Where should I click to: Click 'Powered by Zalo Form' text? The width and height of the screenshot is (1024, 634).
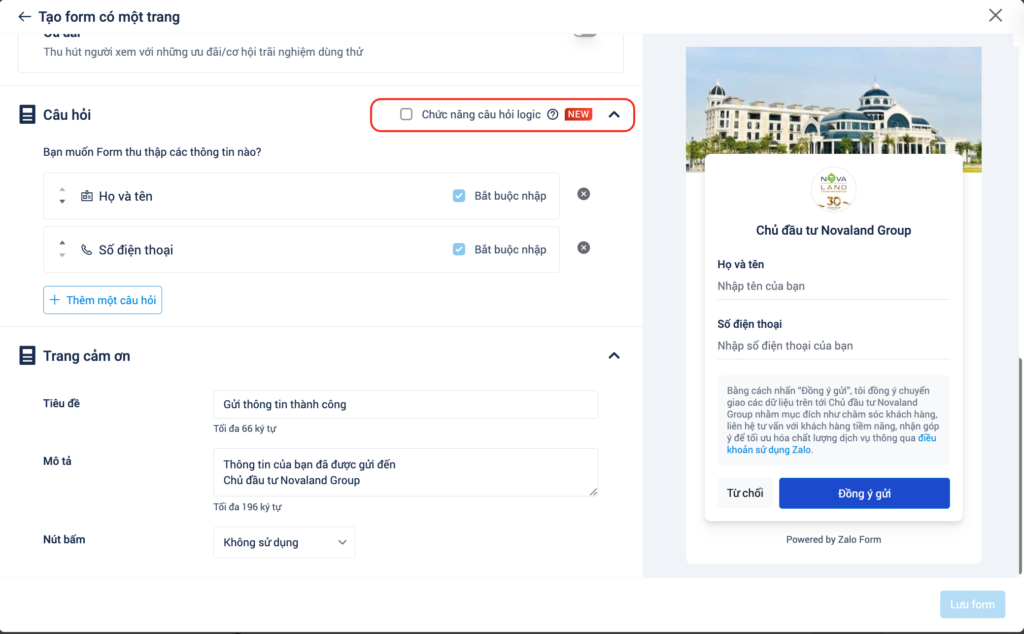coord(833,539)
